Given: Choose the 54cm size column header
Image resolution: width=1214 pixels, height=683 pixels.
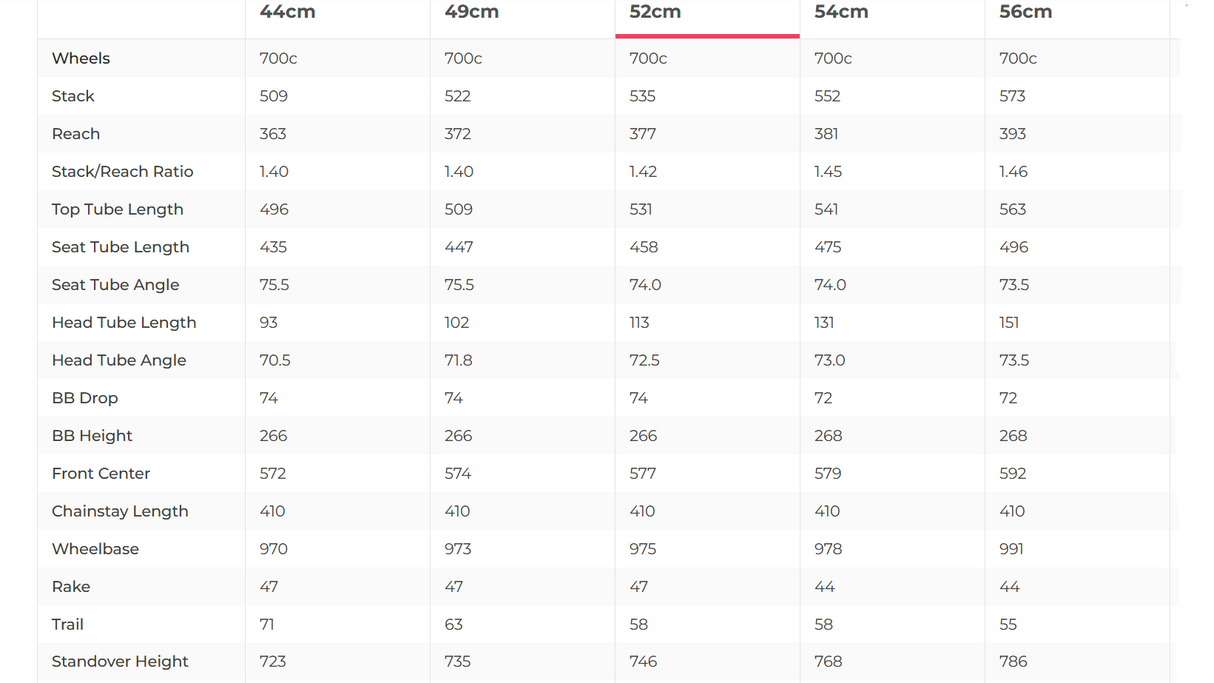Looking at the screenshot, I should 841,12.
